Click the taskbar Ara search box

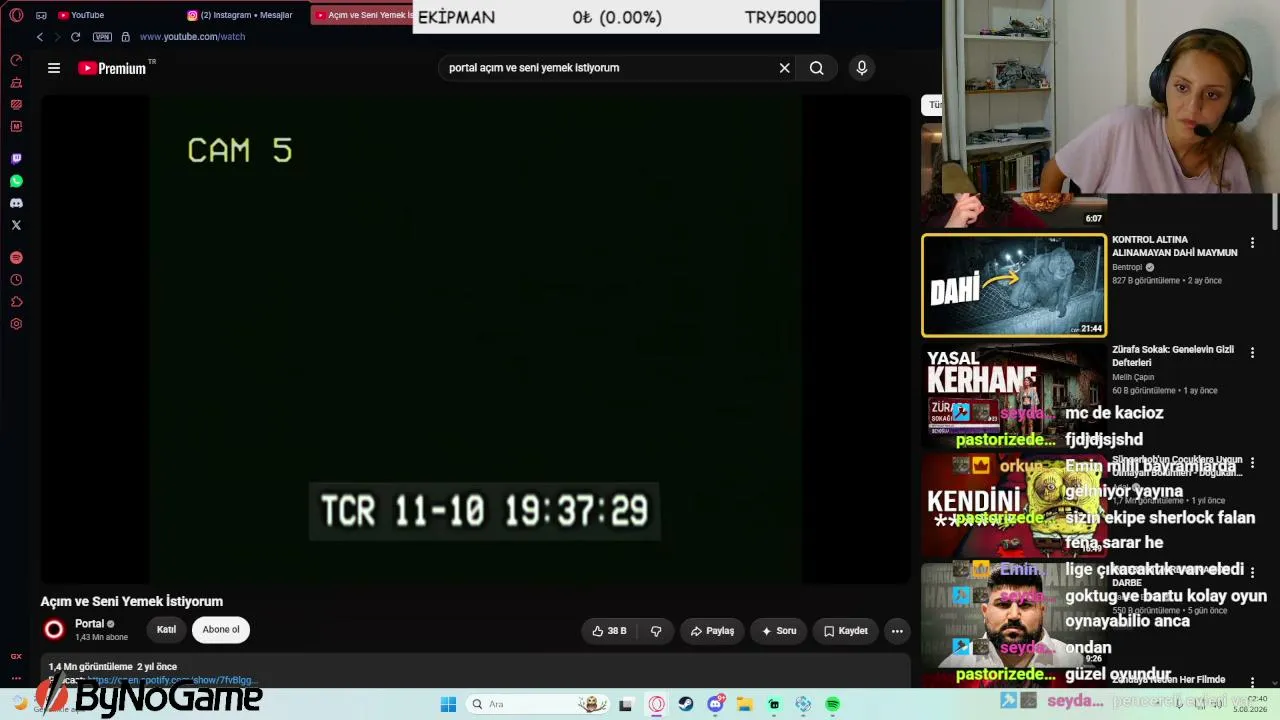(x=538, y=705)
